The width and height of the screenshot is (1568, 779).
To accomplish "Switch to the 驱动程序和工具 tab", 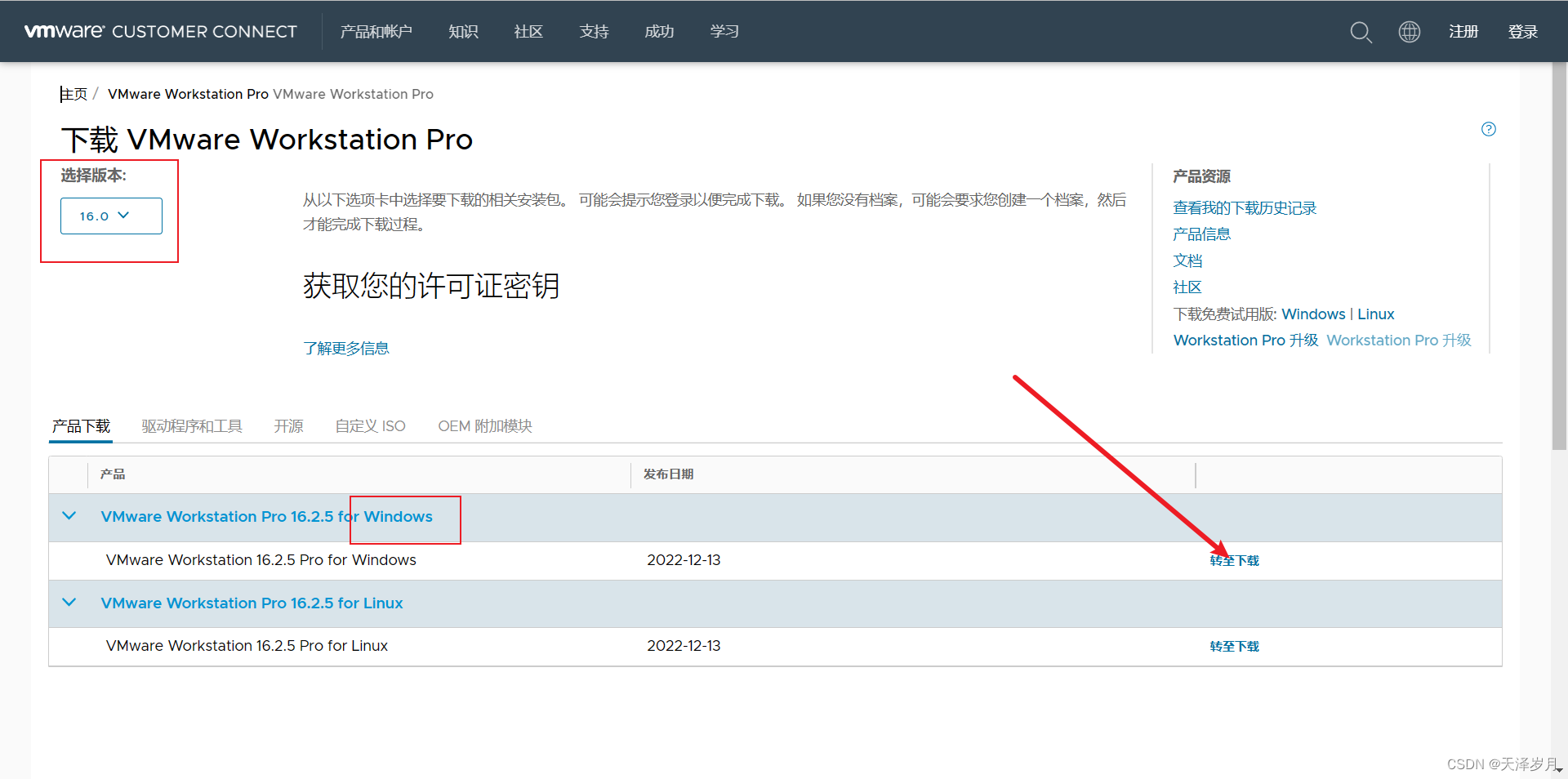I will tap(192, 426).
